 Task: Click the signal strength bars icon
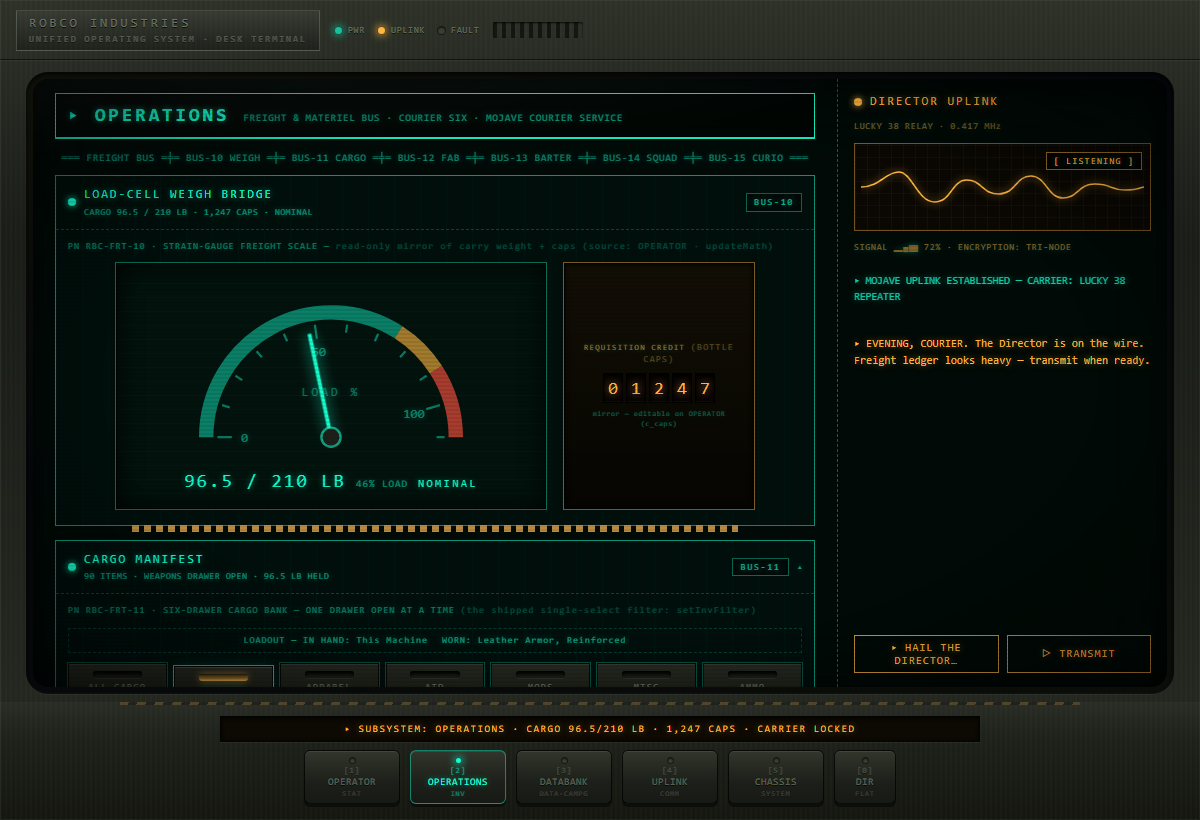[x=905, y=246]
